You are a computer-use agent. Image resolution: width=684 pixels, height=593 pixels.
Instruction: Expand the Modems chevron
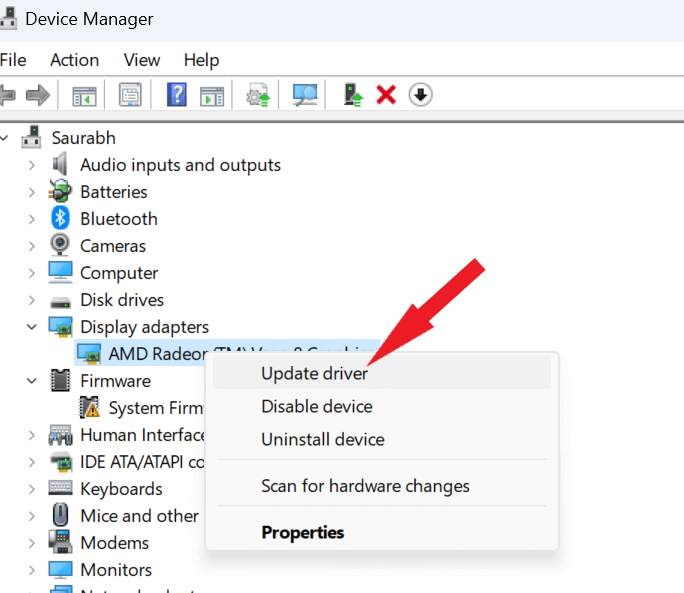coord(31,543)
